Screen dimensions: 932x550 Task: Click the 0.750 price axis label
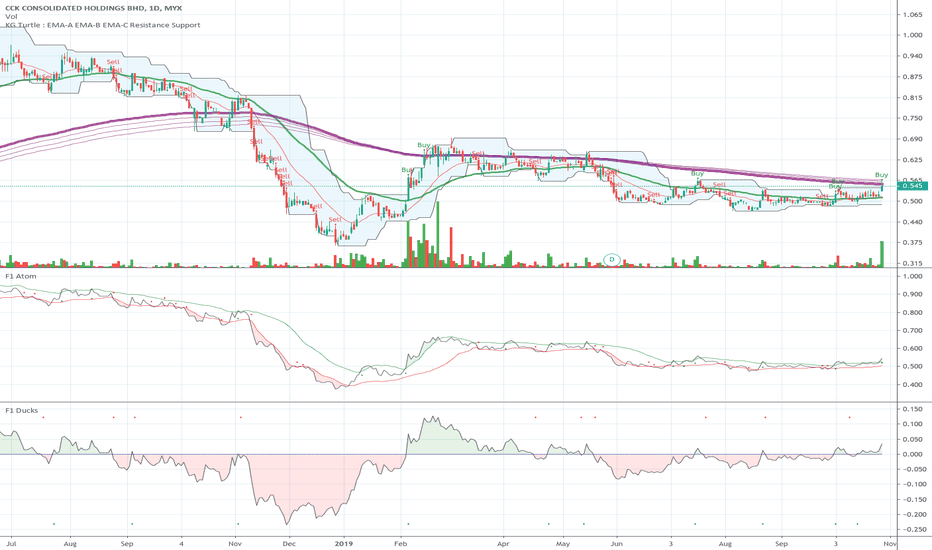click(912, 118)
